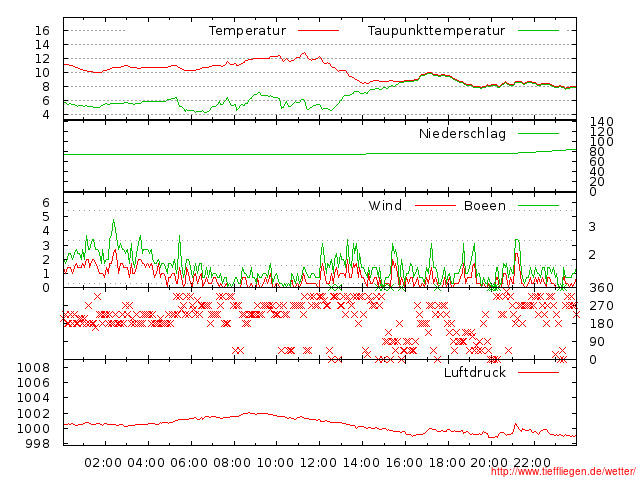640x480 pixels.
Task: Click the 06:00 time axis label
Action: [x=189, y=463]
